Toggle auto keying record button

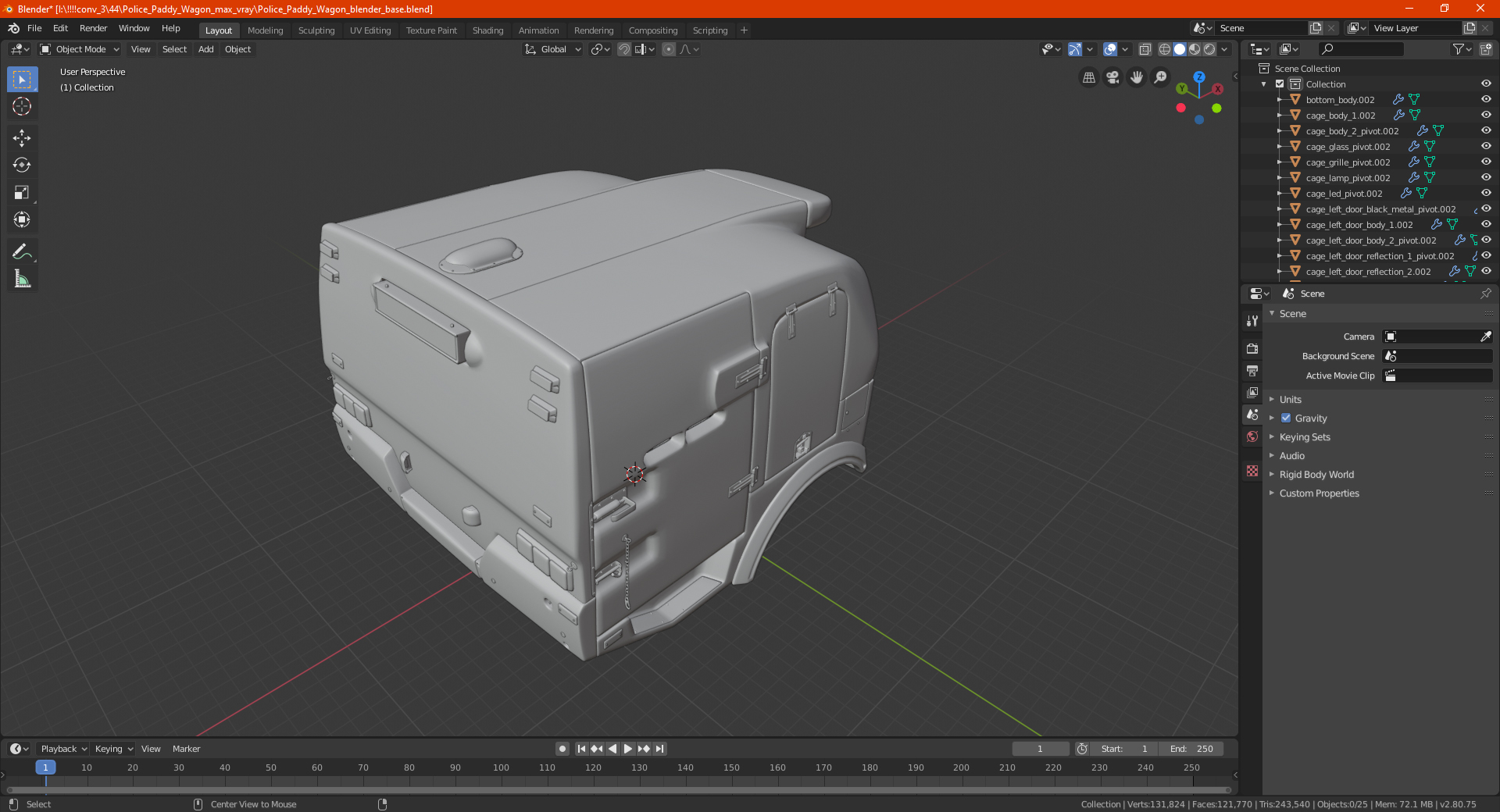click(x=562, y=749)
